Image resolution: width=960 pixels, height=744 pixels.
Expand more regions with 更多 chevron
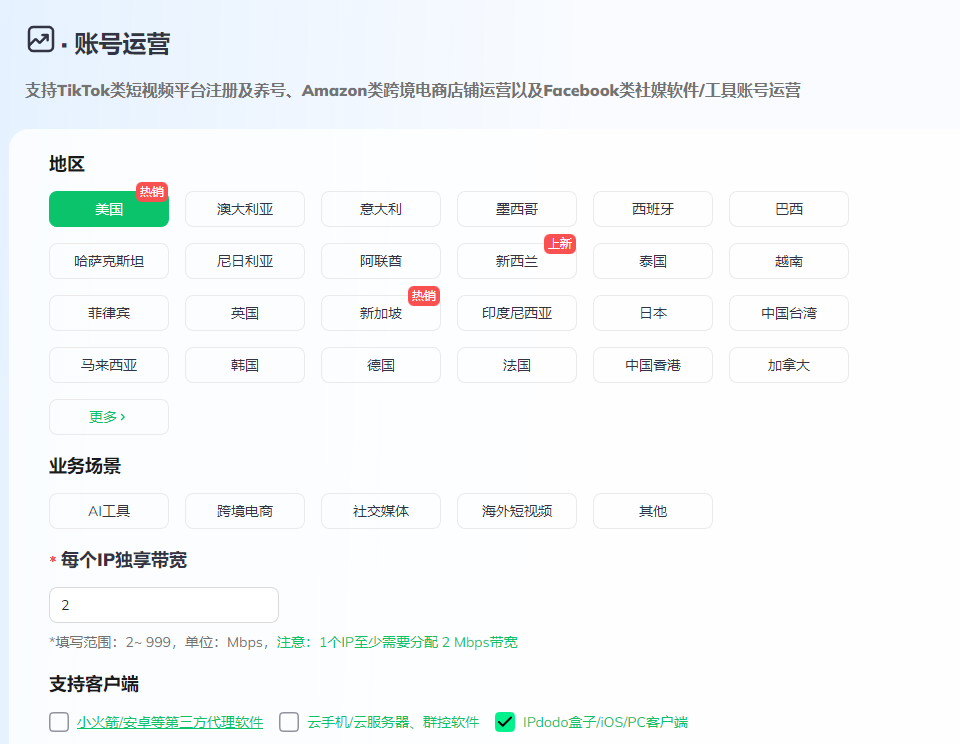tap(108, 417)
